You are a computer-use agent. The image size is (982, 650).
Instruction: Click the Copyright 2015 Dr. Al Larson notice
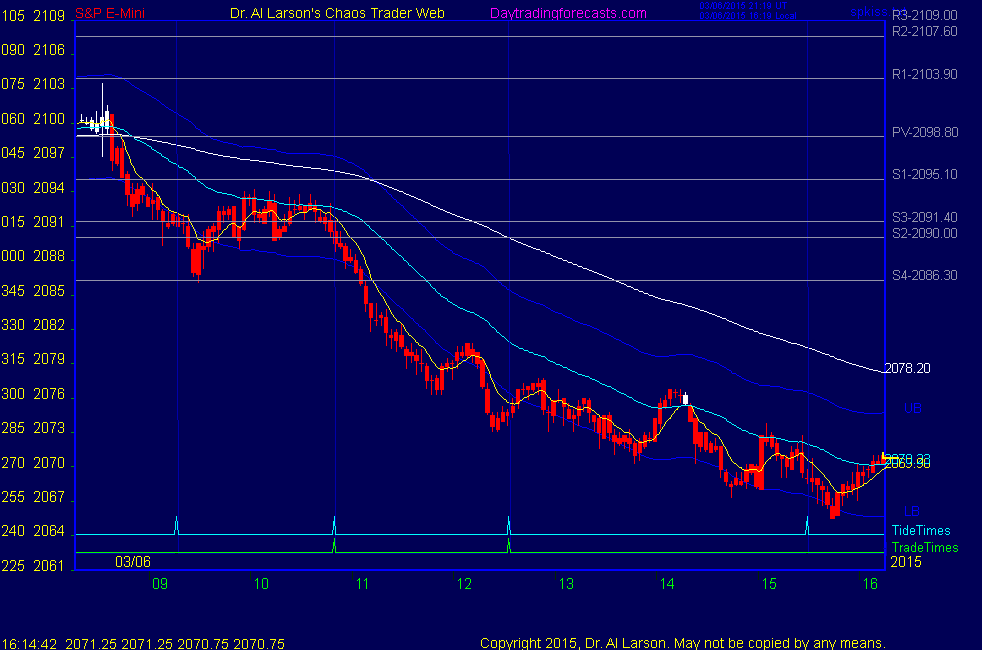click(683, 643)
